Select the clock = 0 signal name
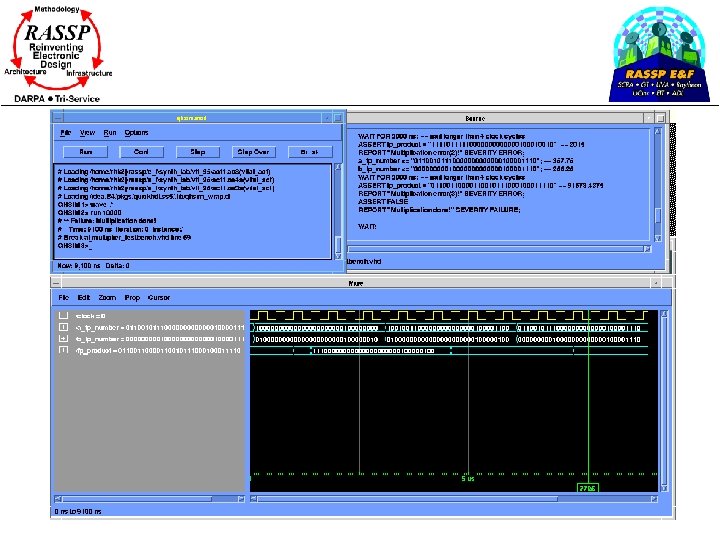 click(90, 316)
